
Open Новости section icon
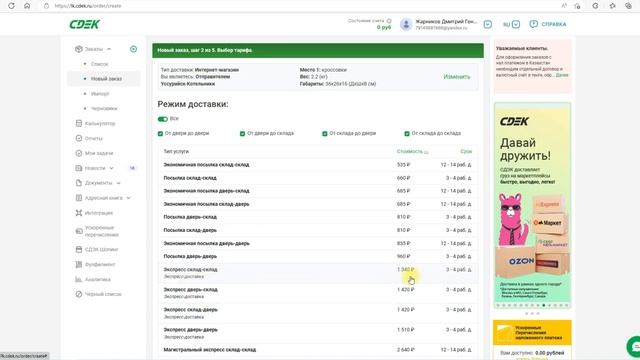79,168
